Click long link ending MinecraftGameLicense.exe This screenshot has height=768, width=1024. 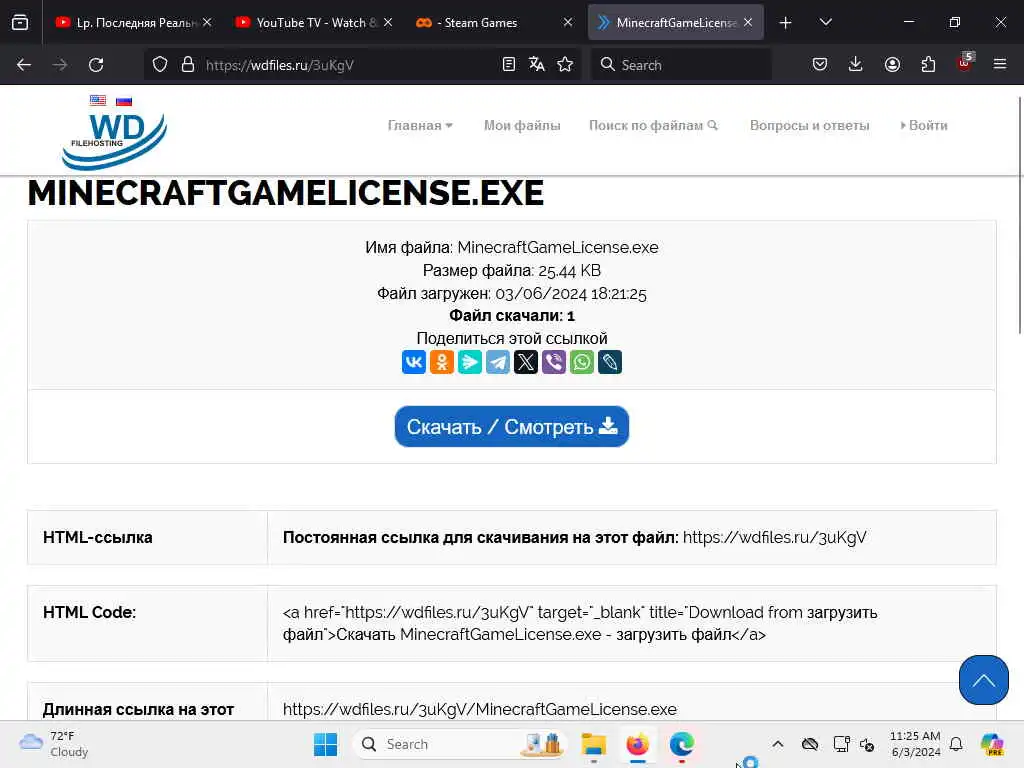[x=479, y=709]
